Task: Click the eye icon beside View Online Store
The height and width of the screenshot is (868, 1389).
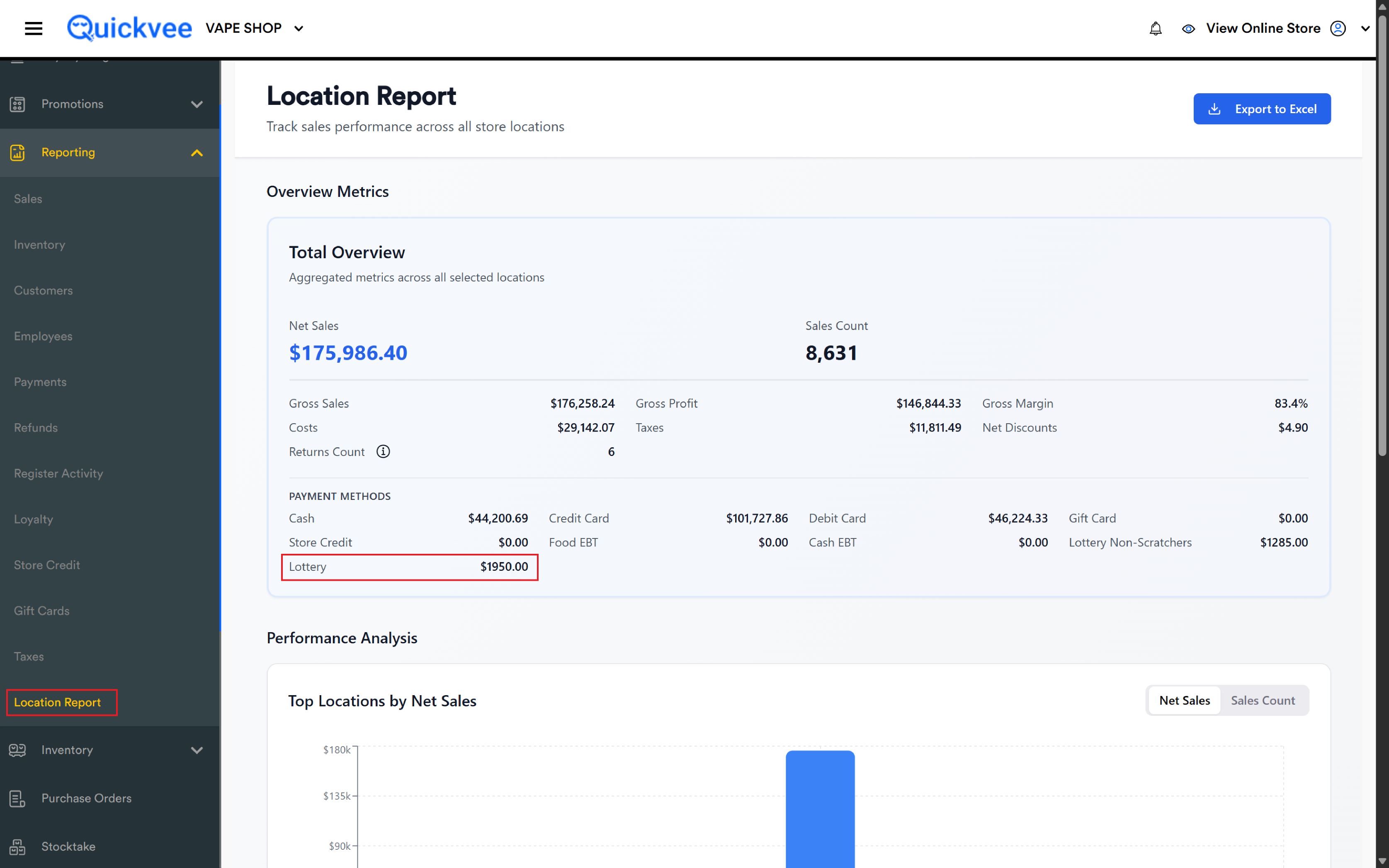Action: (1189, 29)
